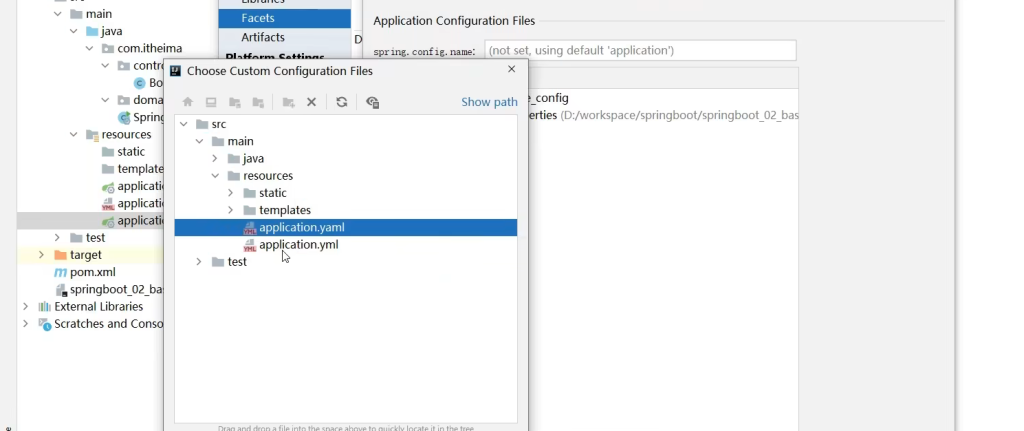Refresh the file tree with the reload icon

tap(342, 102)
